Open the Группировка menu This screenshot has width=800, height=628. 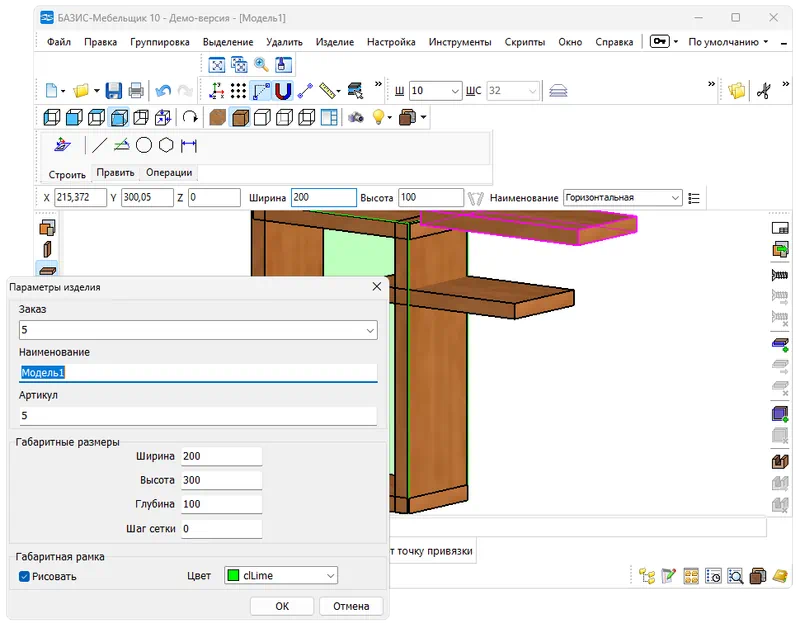coord(160,42)
